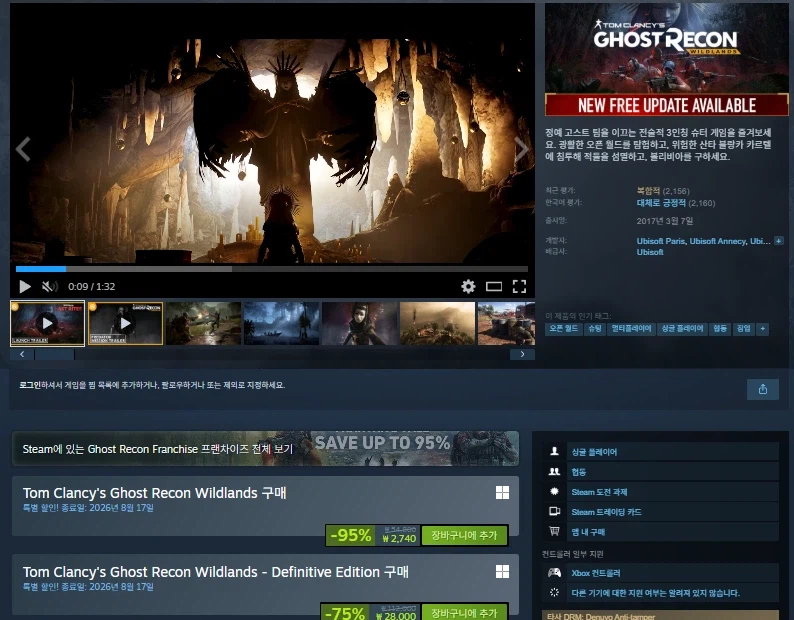Click the share icon button

point(763,389)
